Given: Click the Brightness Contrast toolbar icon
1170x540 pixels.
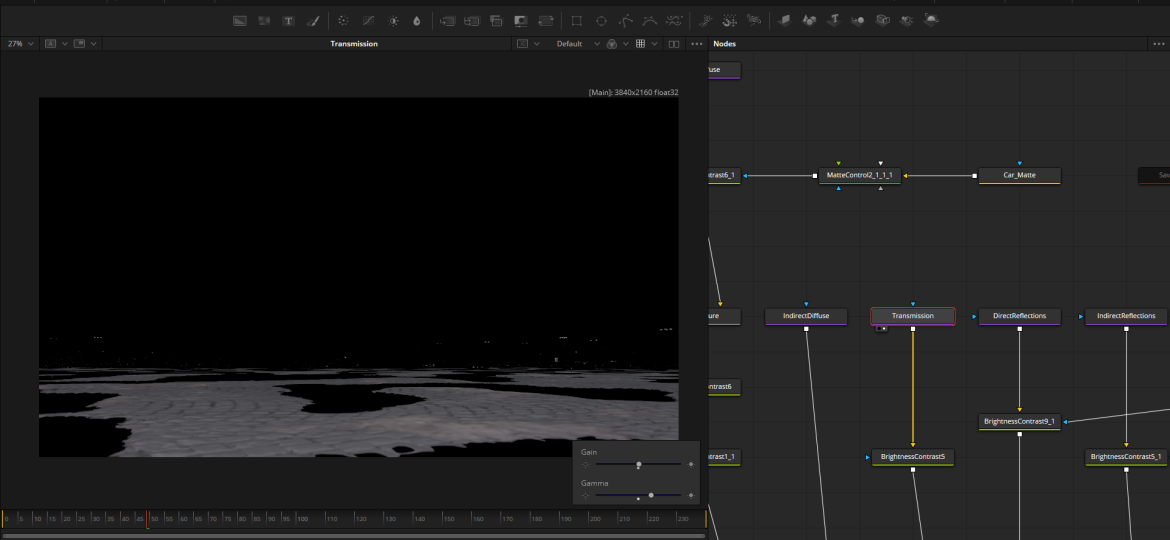Looking at the screenshot, I should coord(393,21).
